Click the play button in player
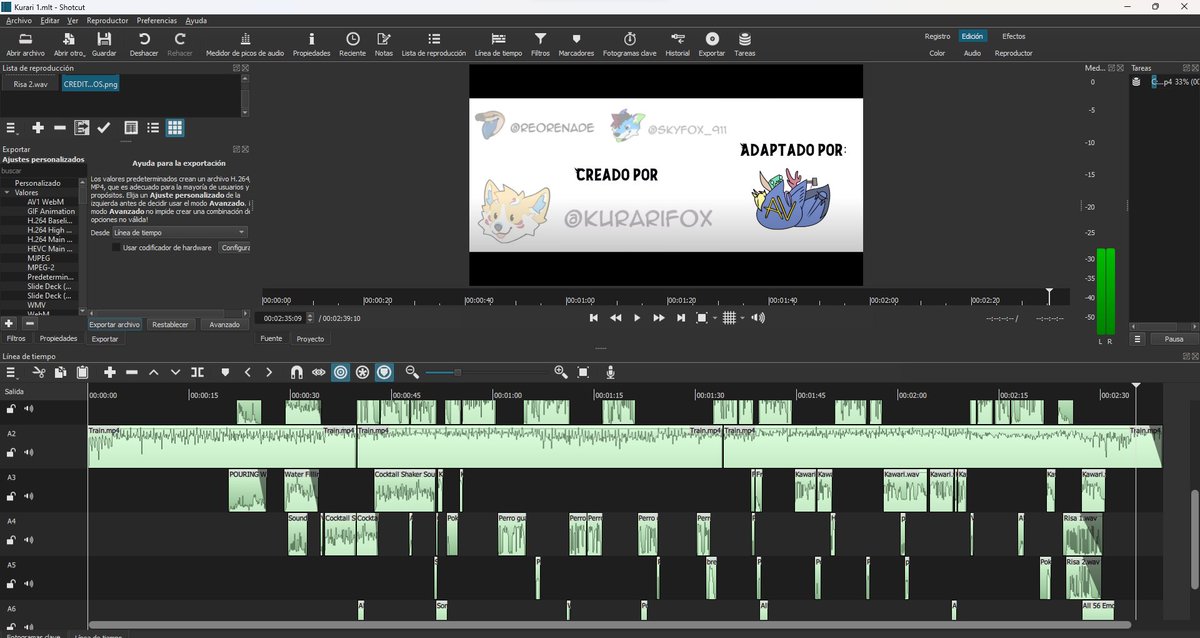This screenshot has width=1200, height=638. click(638, 318)
